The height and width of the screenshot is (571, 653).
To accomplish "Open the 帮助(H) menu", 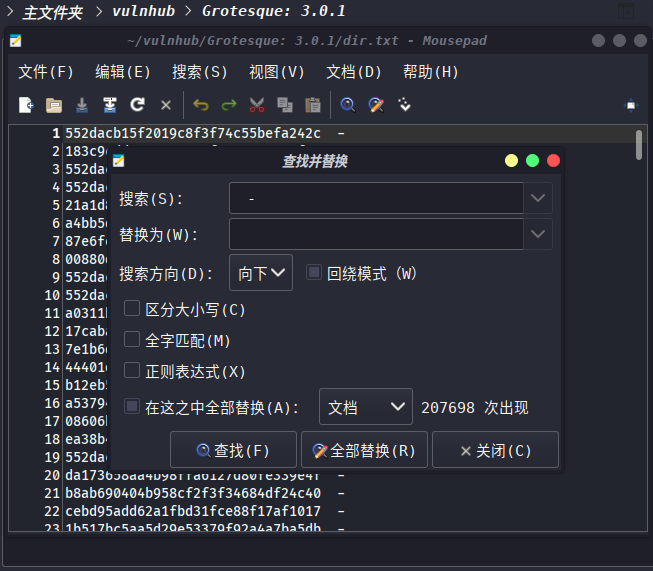I will coord(431,72).
